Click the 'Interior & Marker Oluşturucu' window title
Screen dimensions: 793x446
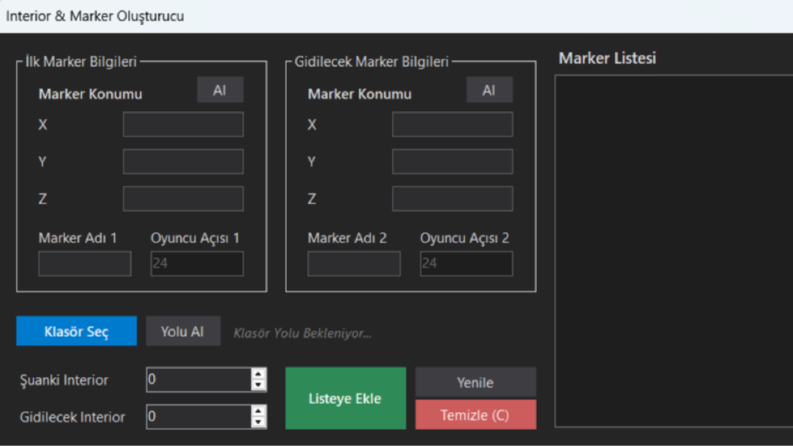95,16
